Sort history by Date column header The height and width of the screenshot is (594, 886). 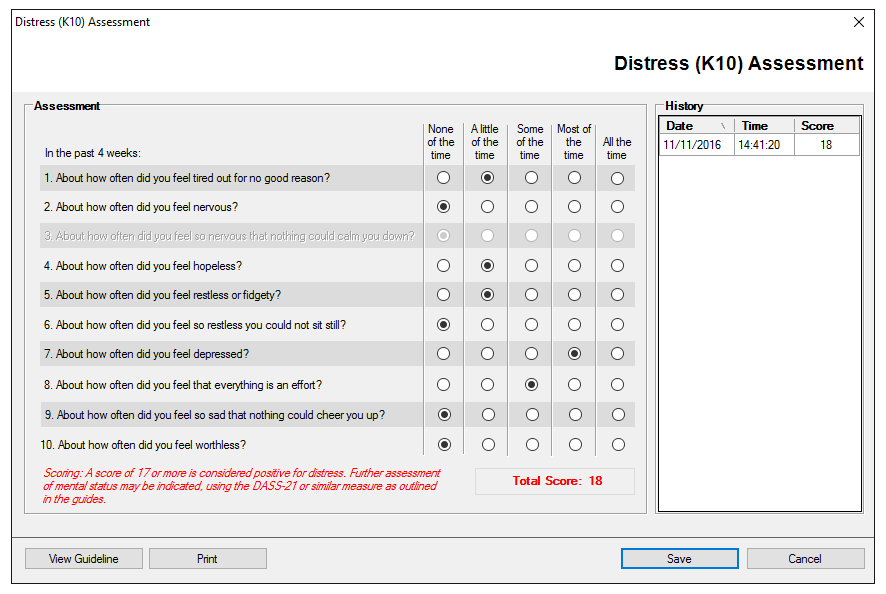(x=696, y=126)
